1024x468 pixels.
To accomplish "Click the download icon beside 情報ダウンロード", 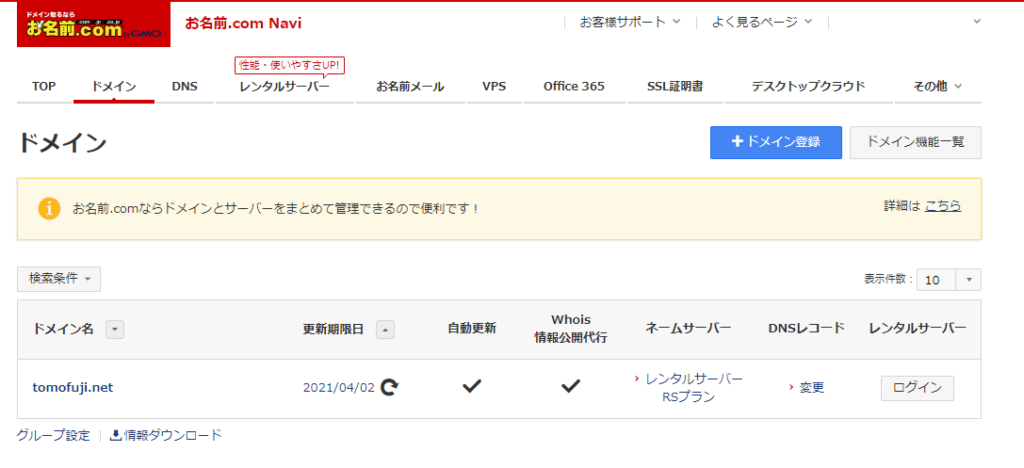I will point(116,435).
